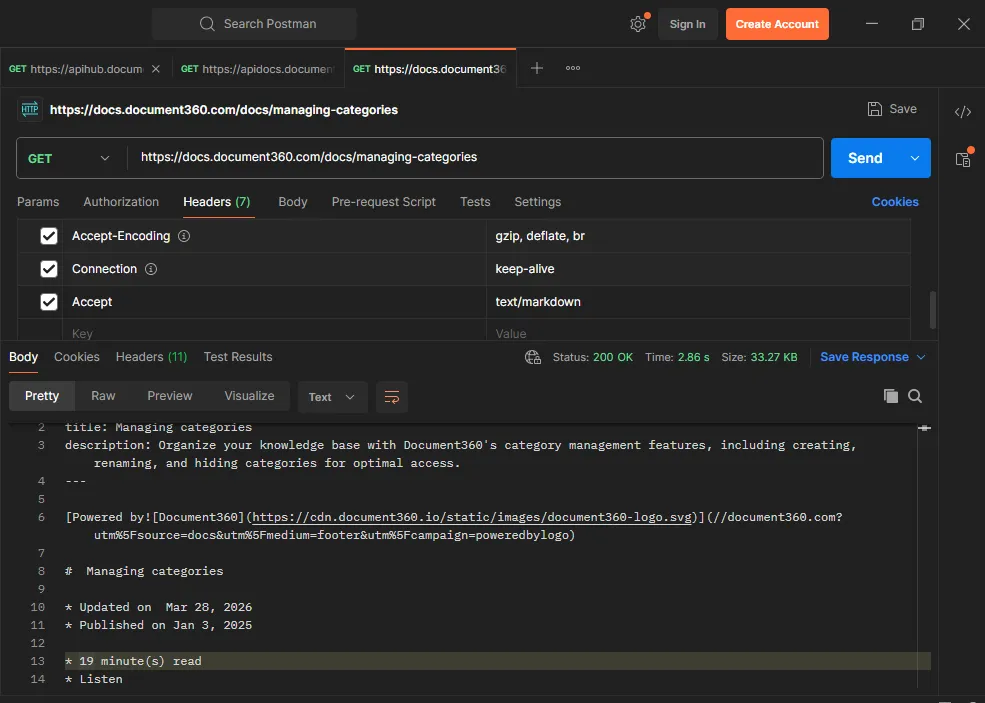The width and height of the screenshot is (985, 703).
Task: Click response line '# Managing categories'
Action: [144, 571]
